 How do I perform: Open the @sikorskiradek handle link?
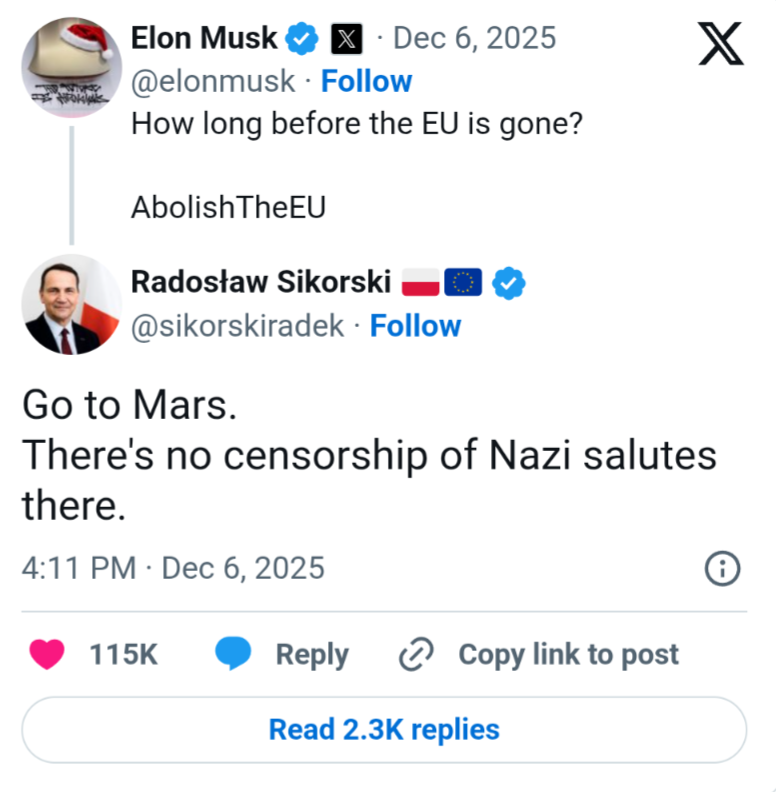point(238,326)
